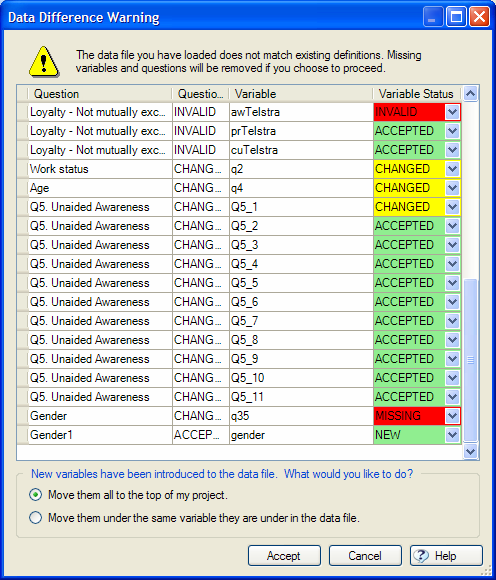The width and height of the screenshot is (496, 580).
Task: Click the Accept button
Action: click(x=284, y=556)
